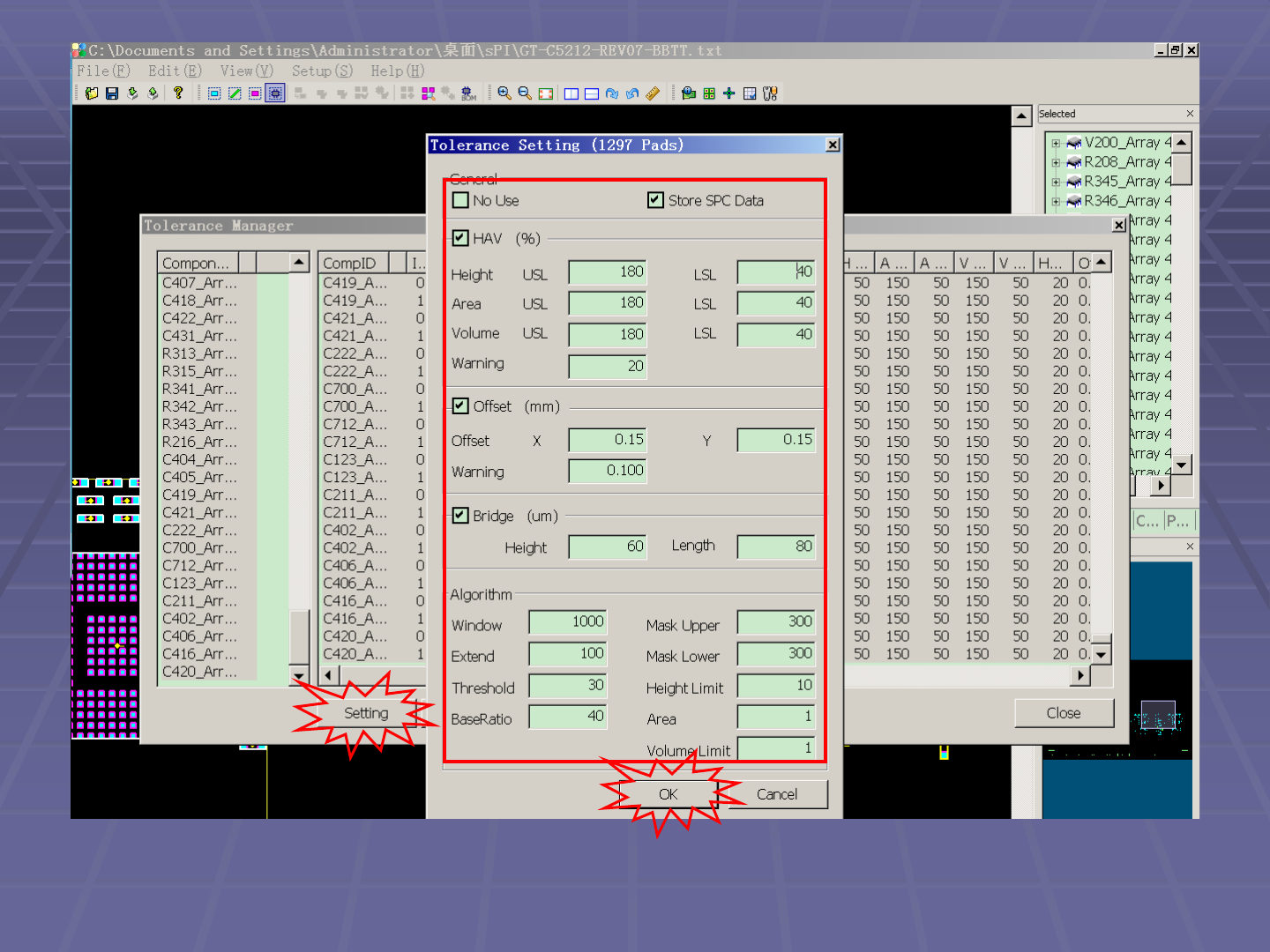The height and width of the screenshot is (952, 1270).
Task: Click the Save floppy disk toolbar icon
Action: pos(112,93)
